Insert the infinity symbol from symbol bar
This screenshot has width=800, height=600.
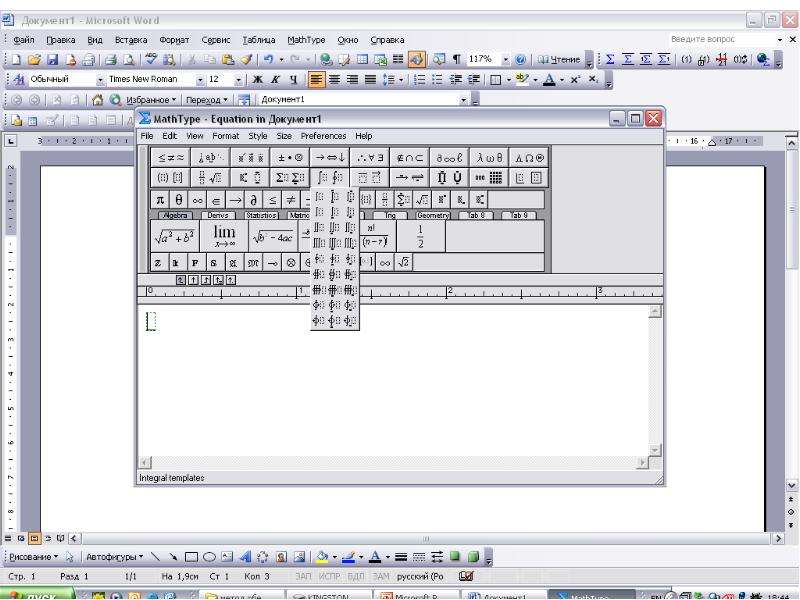197,199
